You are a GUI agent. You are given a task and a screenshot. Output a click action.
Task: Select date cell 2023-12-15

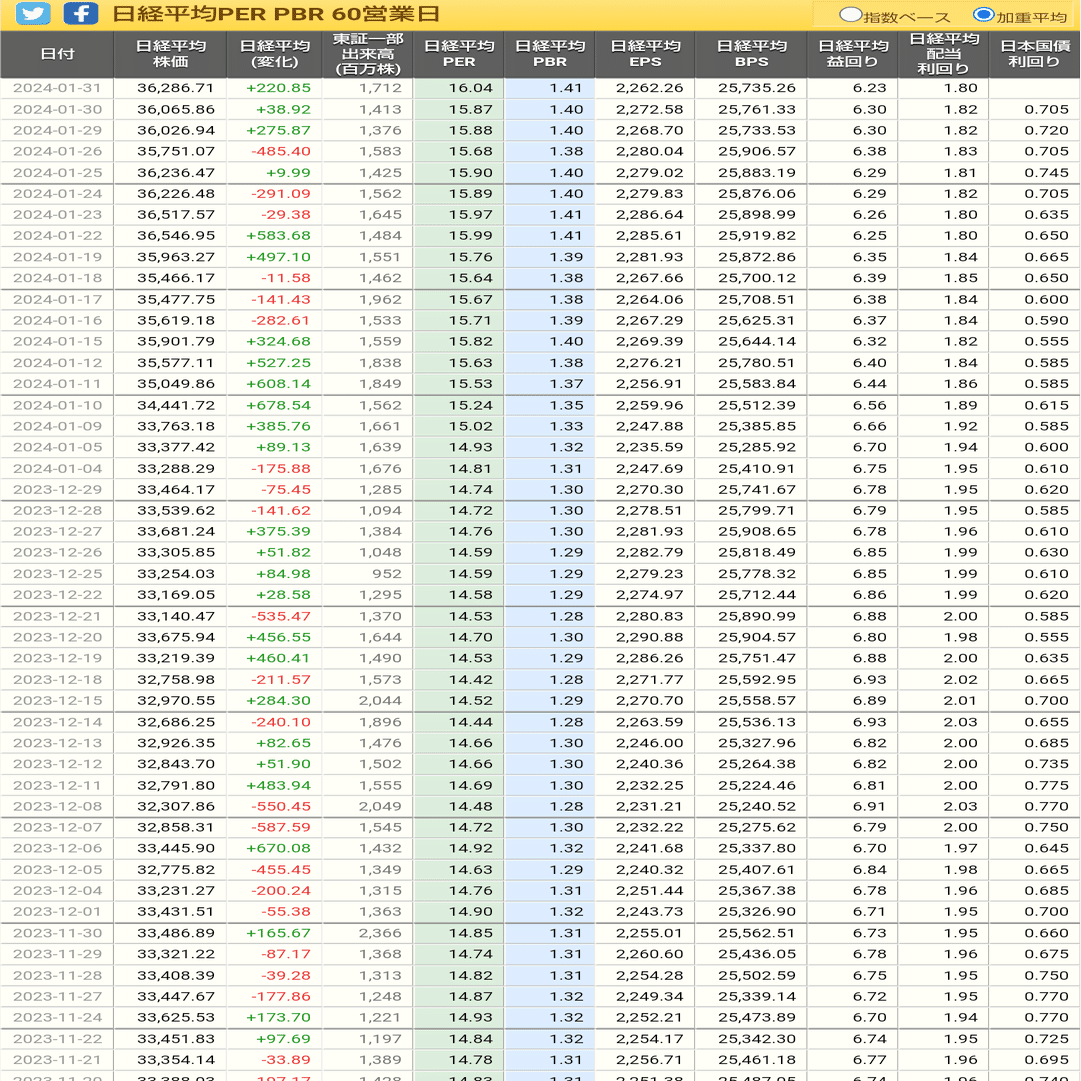click(x=57, y=700)
